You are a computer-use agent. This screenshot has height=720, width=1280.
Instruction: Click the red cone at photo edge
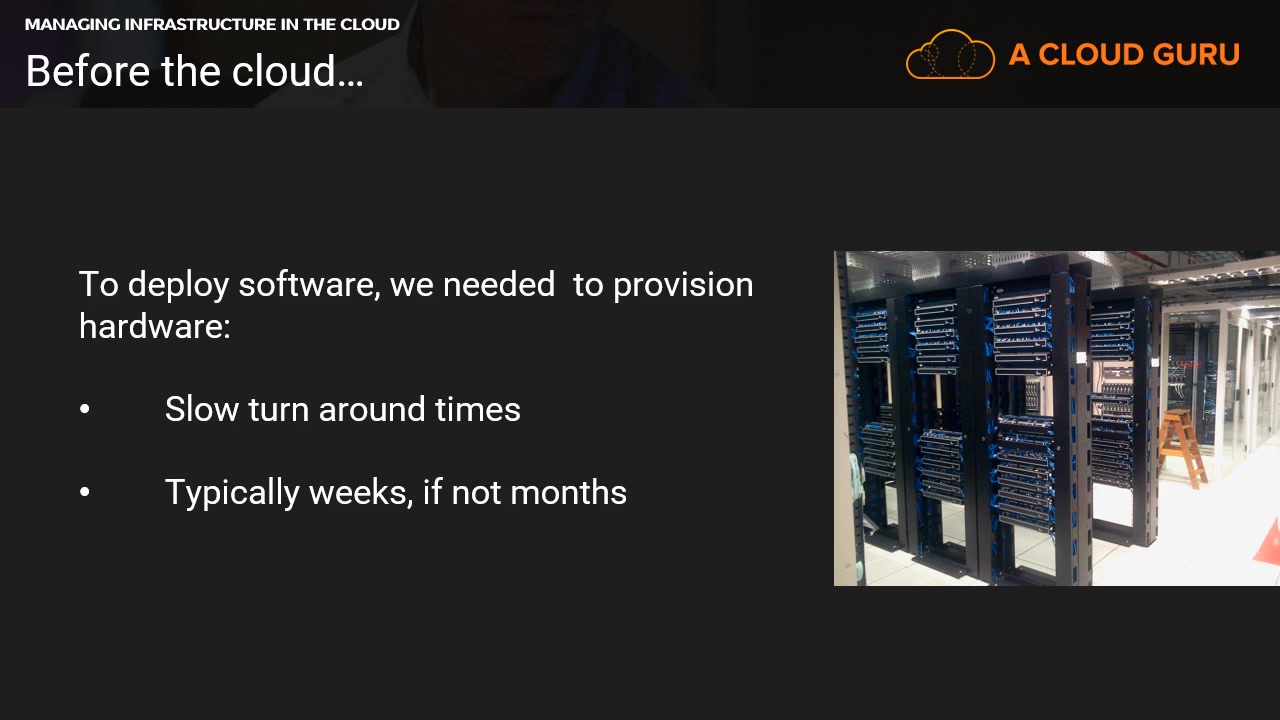[1271, 540]
